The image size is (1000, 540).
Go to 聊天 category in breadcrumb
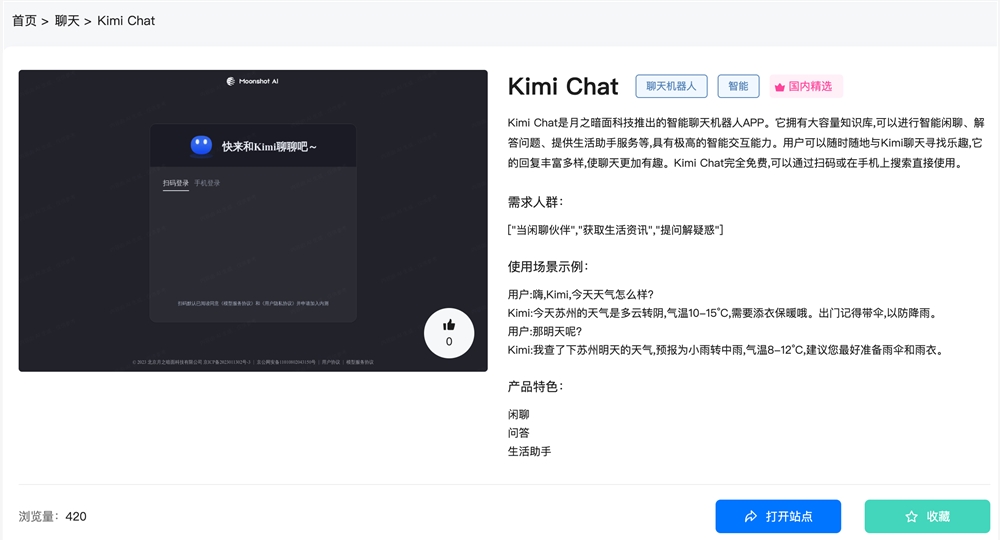coord(67,21)
